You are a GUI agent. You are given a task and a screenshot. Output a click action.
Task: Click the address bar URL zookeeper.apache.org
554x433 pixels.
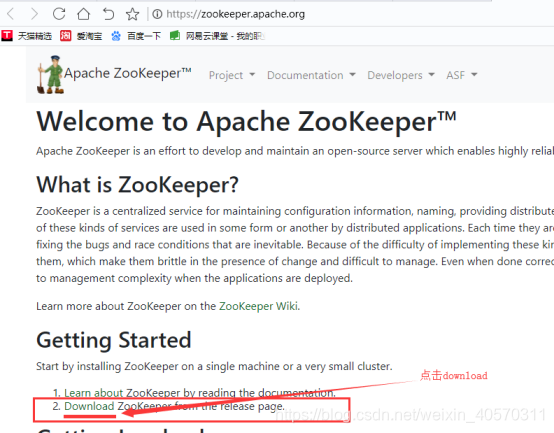point(235,14)
